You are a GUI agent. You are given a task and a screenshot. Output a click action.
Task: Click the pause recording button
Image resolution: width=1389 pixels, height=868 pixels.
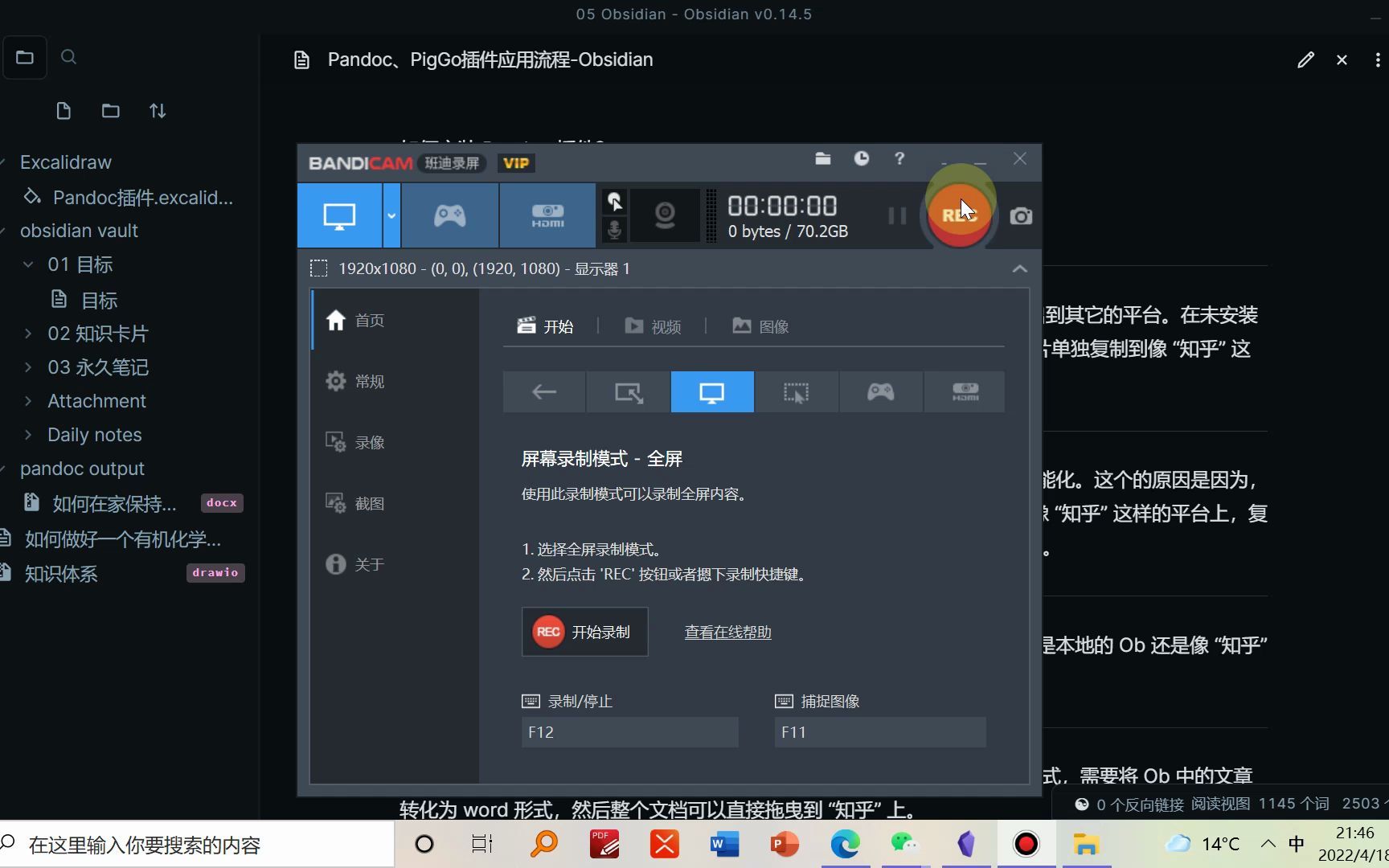tap(897, 215)
